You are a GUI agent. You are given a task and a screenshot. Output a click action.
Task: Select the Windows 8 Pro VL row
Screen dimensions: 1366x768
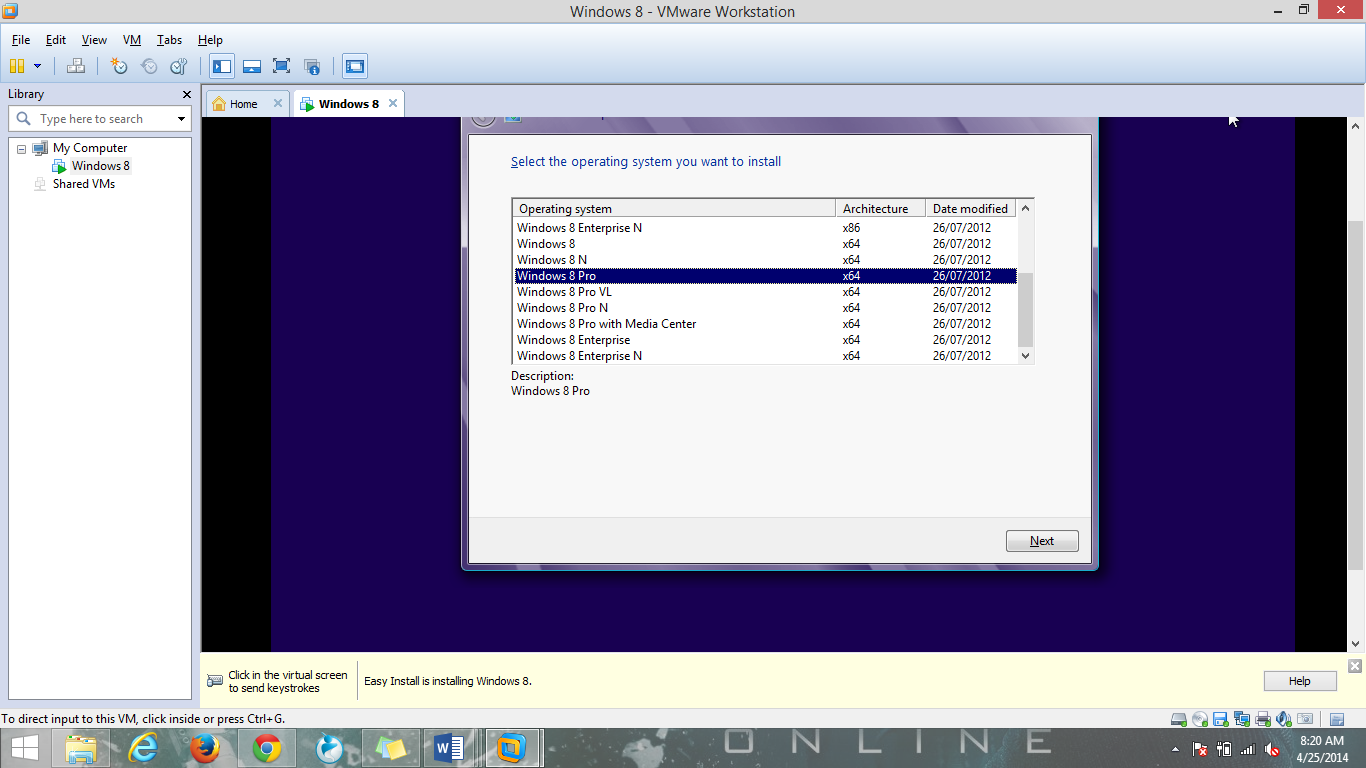tap(765, 292)
